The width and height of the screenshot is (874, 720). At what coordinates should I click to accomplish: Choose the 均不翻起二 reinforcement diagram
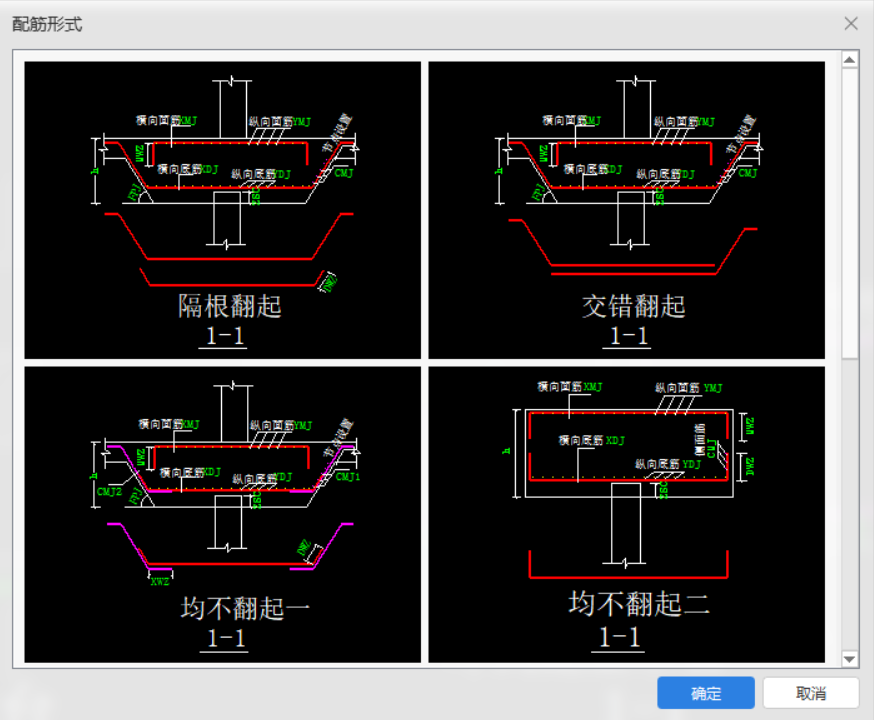[x=627, y=514]
